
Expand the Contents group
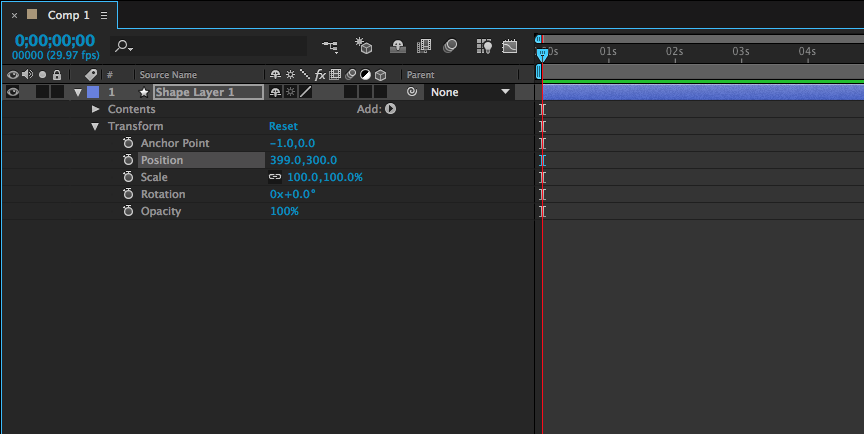click(x=96, y=109)
